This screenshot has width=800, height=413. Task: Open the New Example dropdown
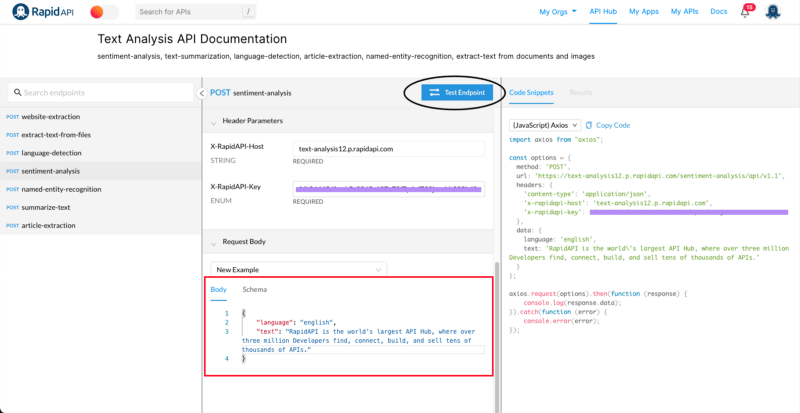tap(298, 269)
